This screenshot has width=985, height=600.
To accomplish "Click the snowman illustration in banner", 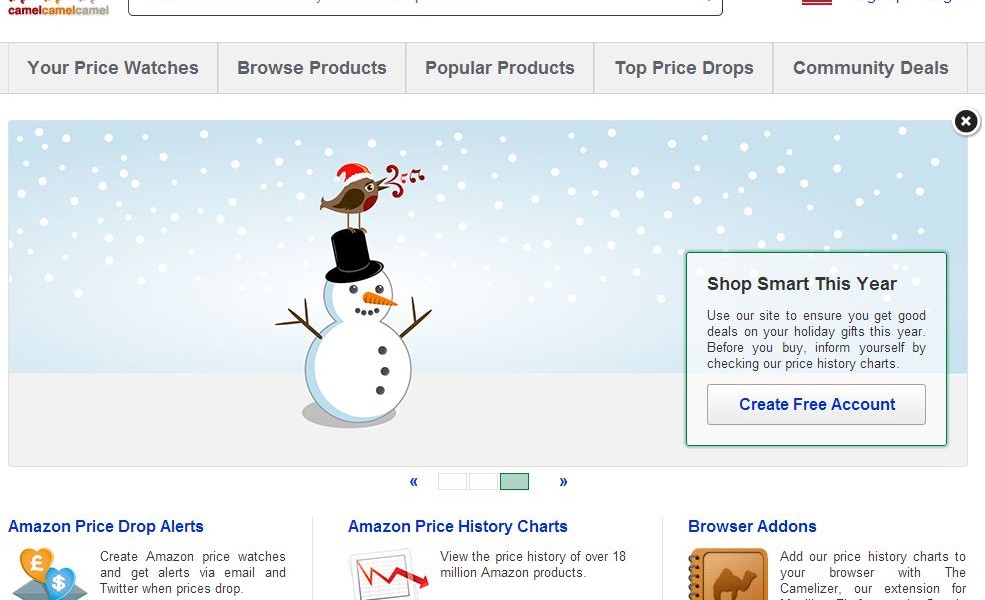I will point(354,327).
